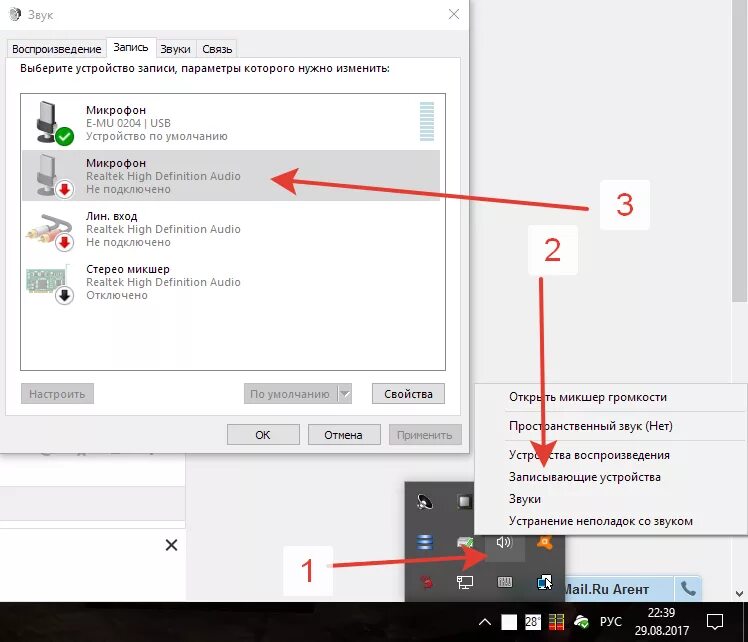
Task: Click the Лин. вход RCA cable icon
Action: tap(50, 231)
